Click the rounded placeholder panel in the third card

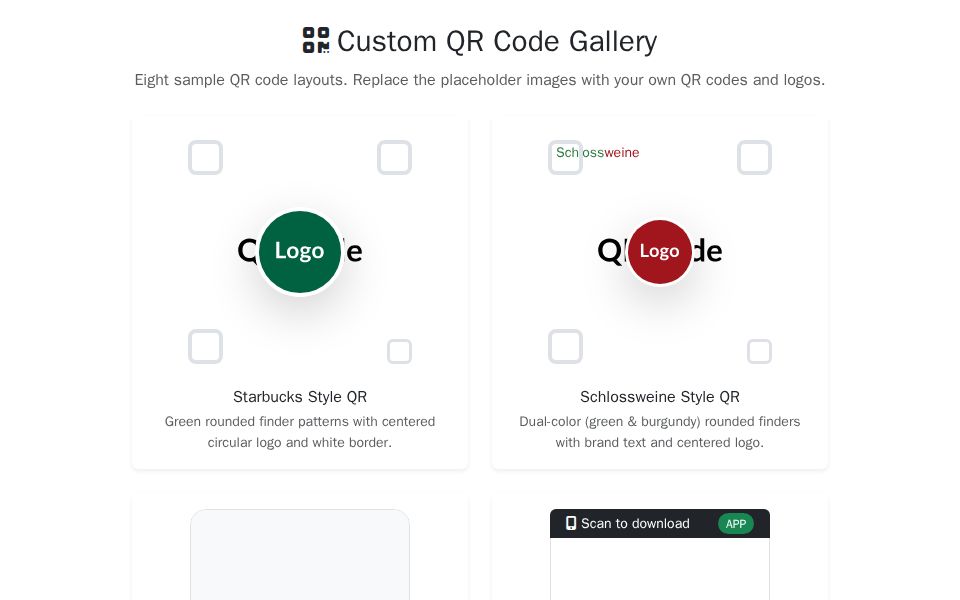[300, 560]
